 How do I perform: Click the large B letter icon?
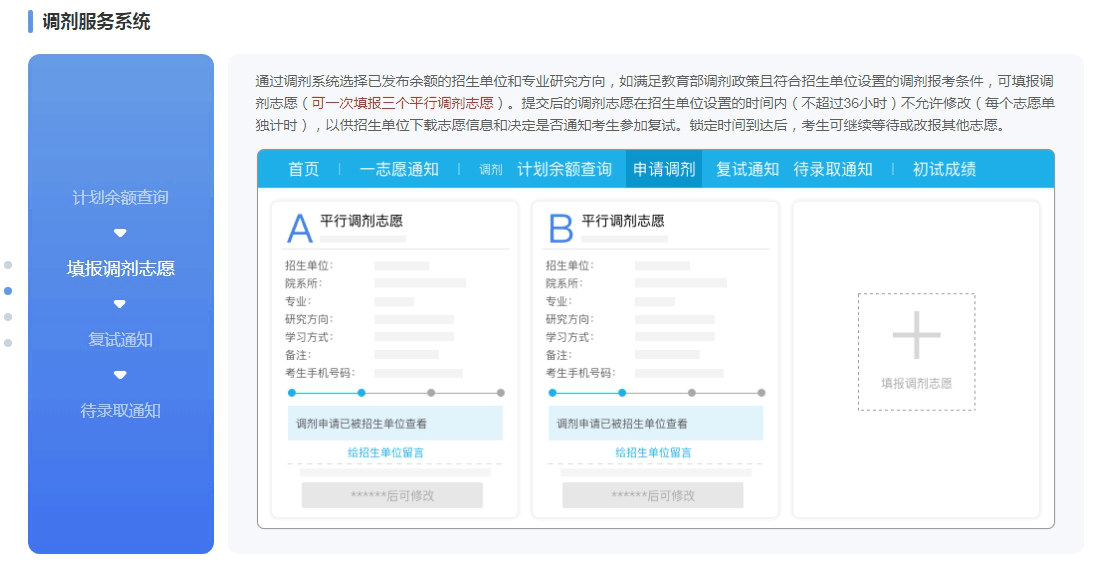point(561,228)
